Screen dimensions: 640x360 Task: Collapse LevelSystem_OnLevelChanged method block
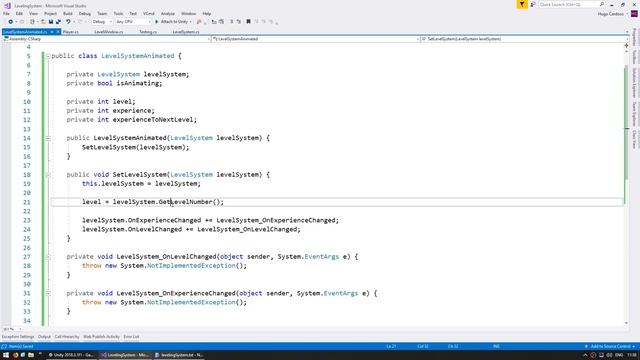point(48,257)
